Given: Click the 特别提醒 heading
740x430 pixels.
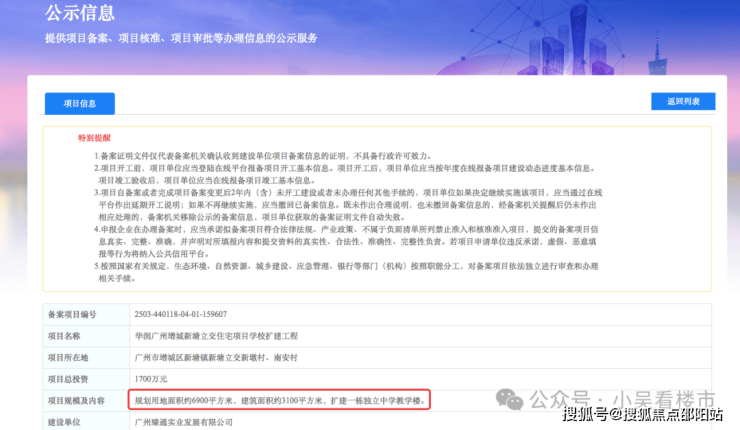Looking at the screenshot, I should pyautogui.click(x=94, y=137).
